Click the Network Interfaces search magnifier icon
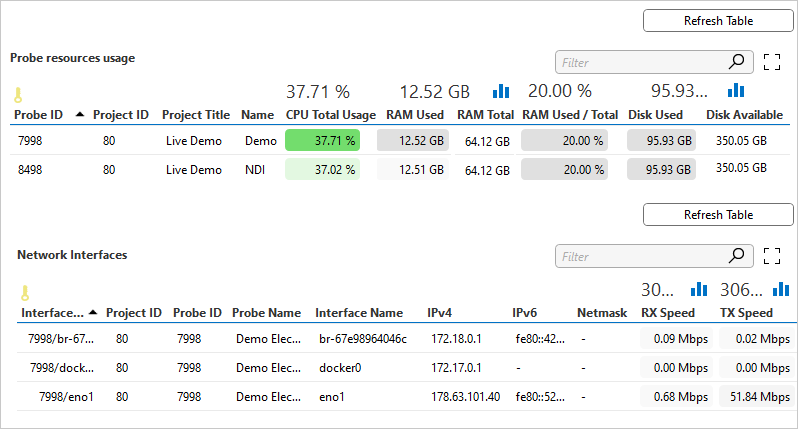The width and height of the screenshot is (798, 429). coord(738,257)
